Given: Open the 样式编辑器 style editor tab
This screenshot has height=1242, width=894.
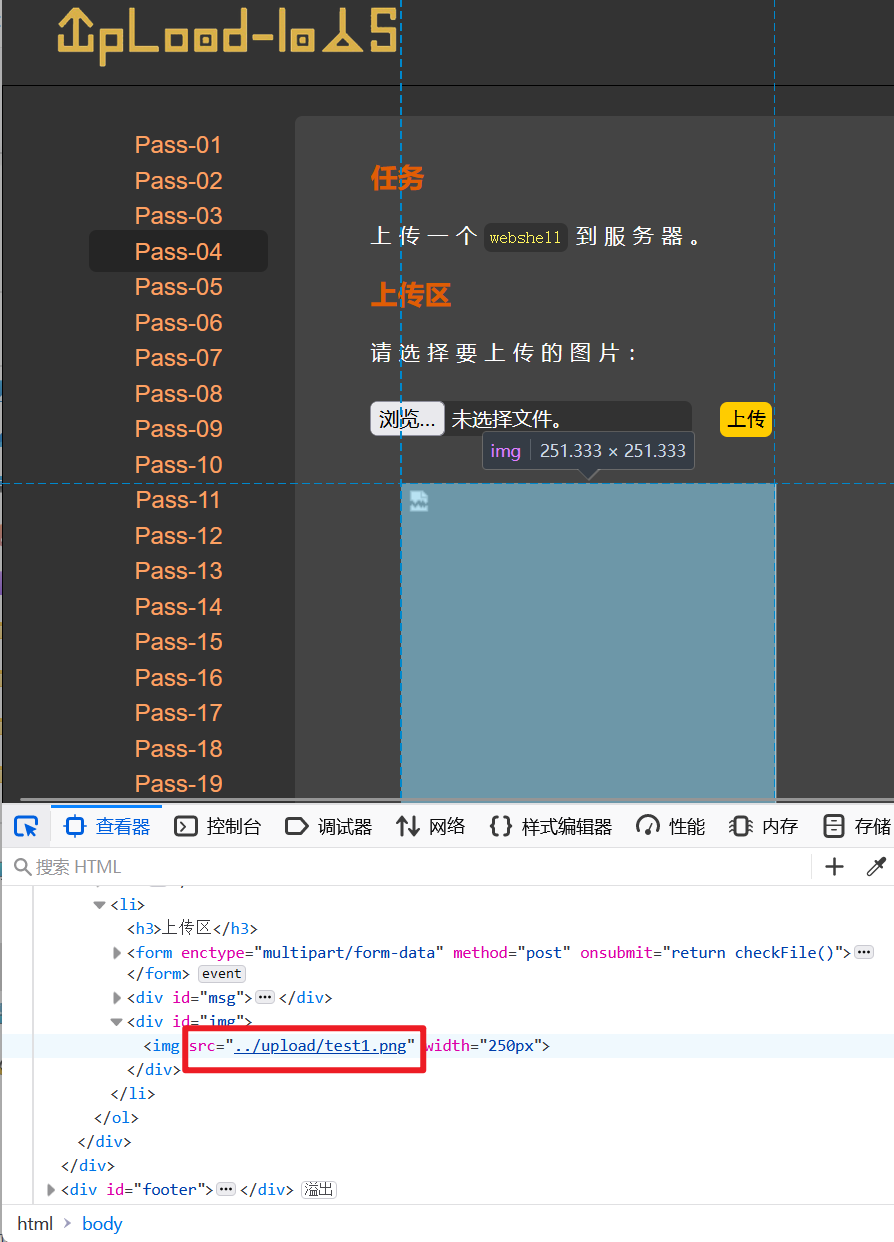Looking at the screenshot, I should click(x=550, y=826).
